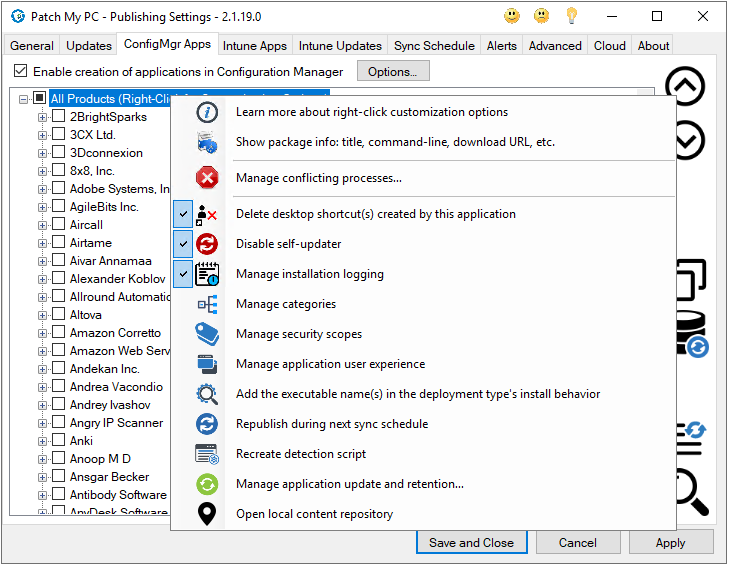Click the Cancel button
729x566 pixels.
(x=578, y=543)
